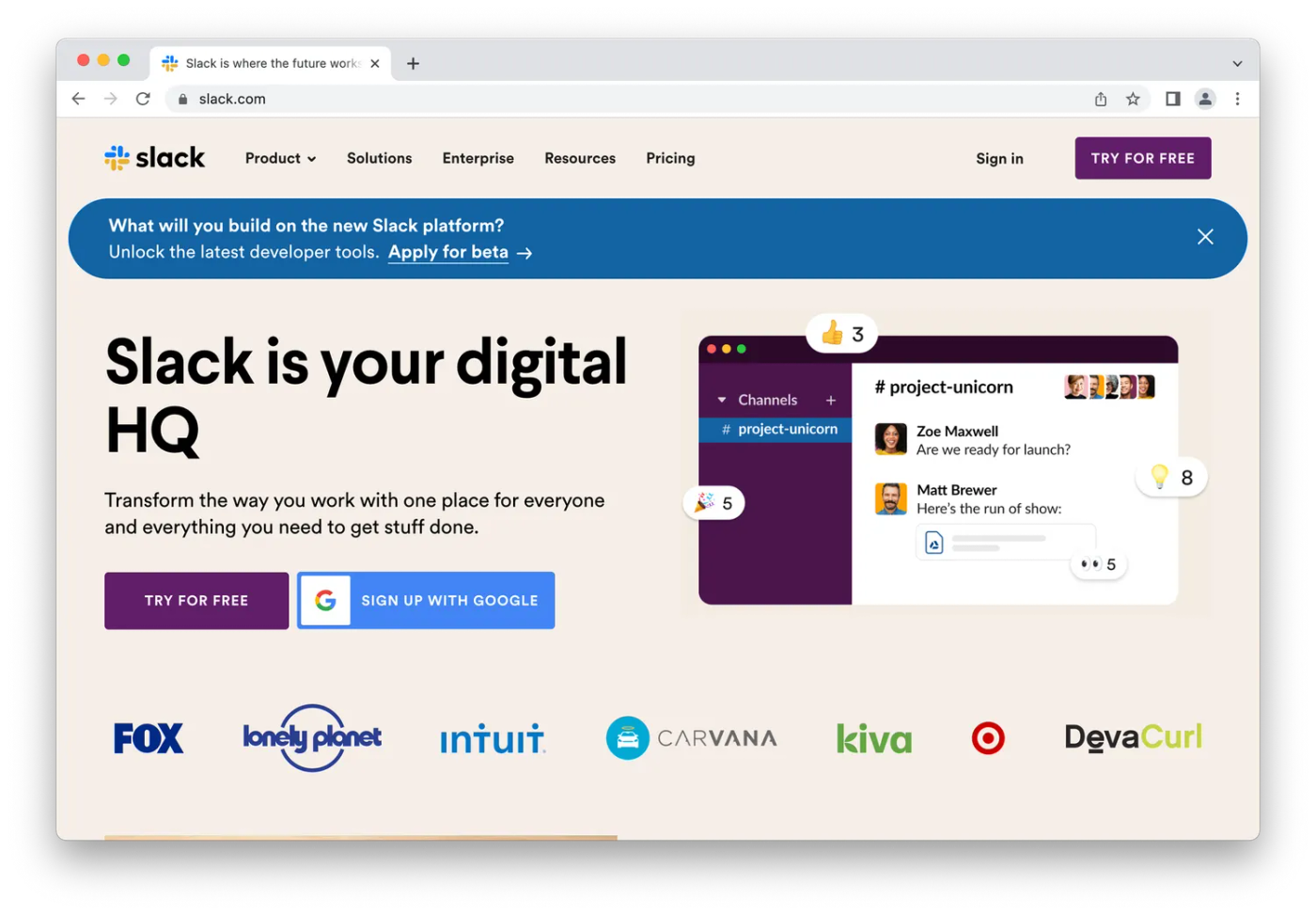The height and width of the screenshot is (915, 1316).
Task: Click the Slack logo in the navigation
Action: 153,158
